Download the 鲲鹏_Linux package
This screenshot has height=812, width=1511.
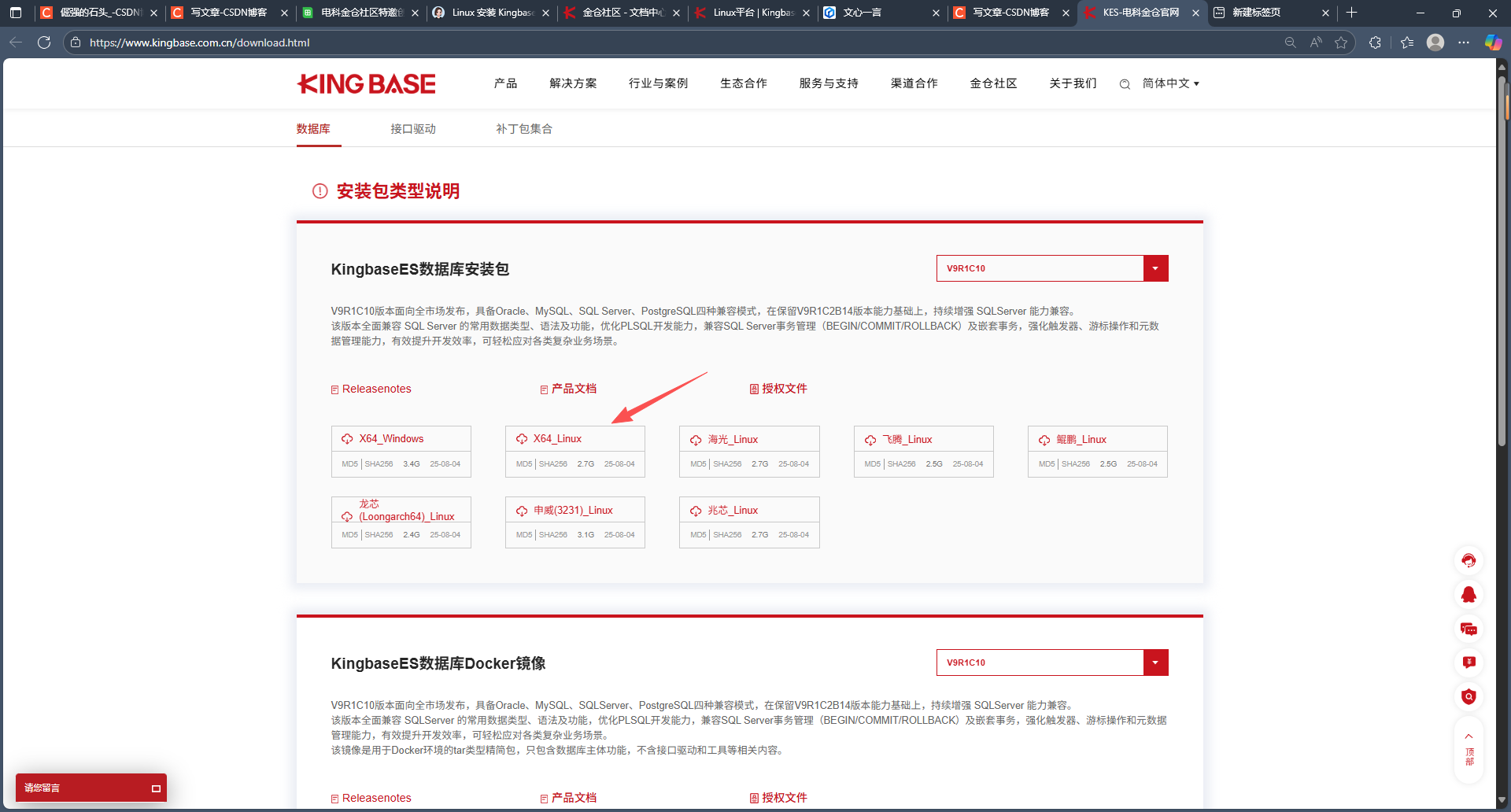point(1084,439)
